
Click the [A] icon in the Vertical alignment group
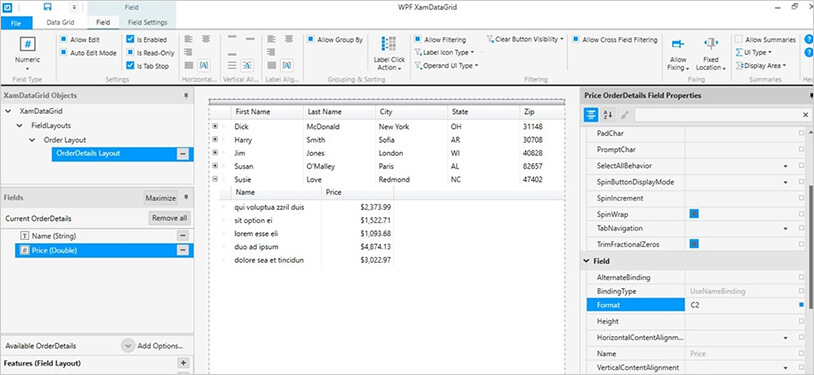tap(248, 65)
